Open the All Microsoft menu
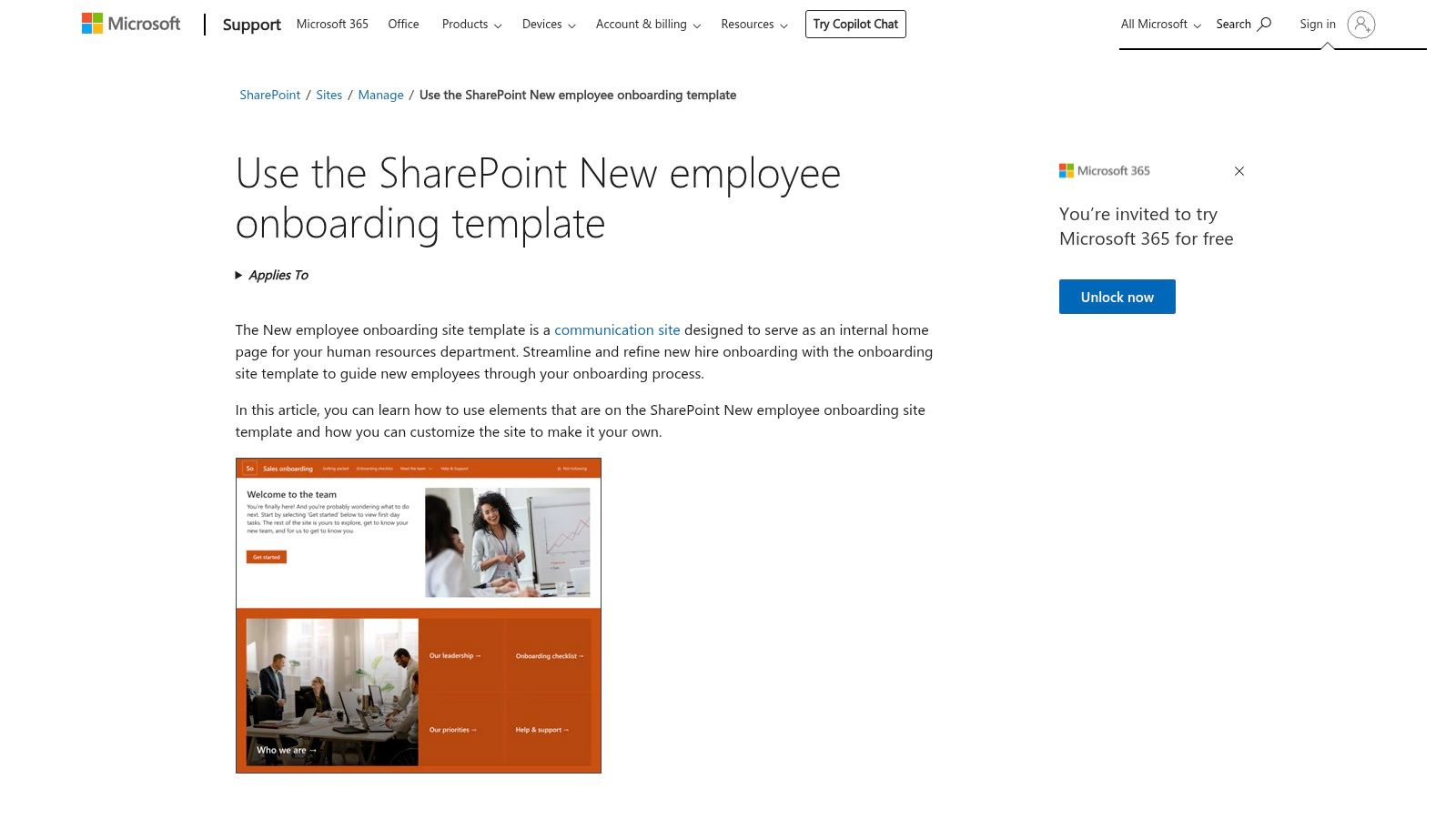This screenshot has height=819, width=1456. pos(1160,25)
